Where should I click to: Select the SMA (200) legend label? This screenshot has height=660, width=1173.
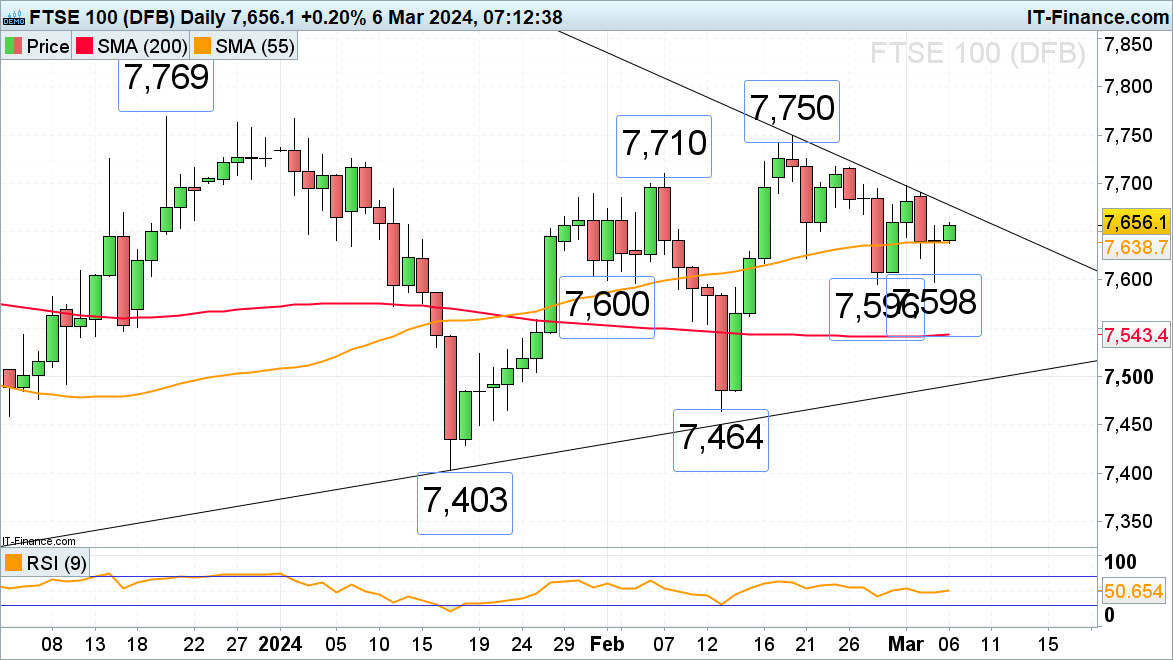point(142,46)
